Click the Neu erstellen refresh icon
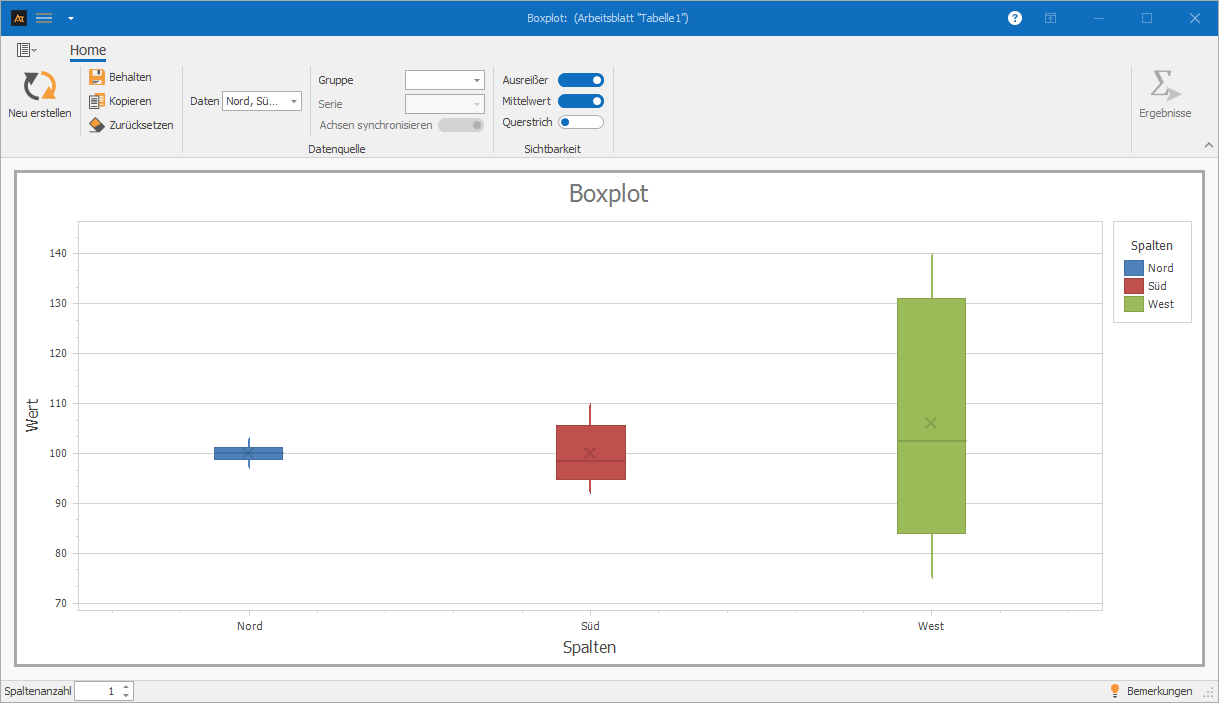This screenshot has width=1219, height=703. pos(40,86)
